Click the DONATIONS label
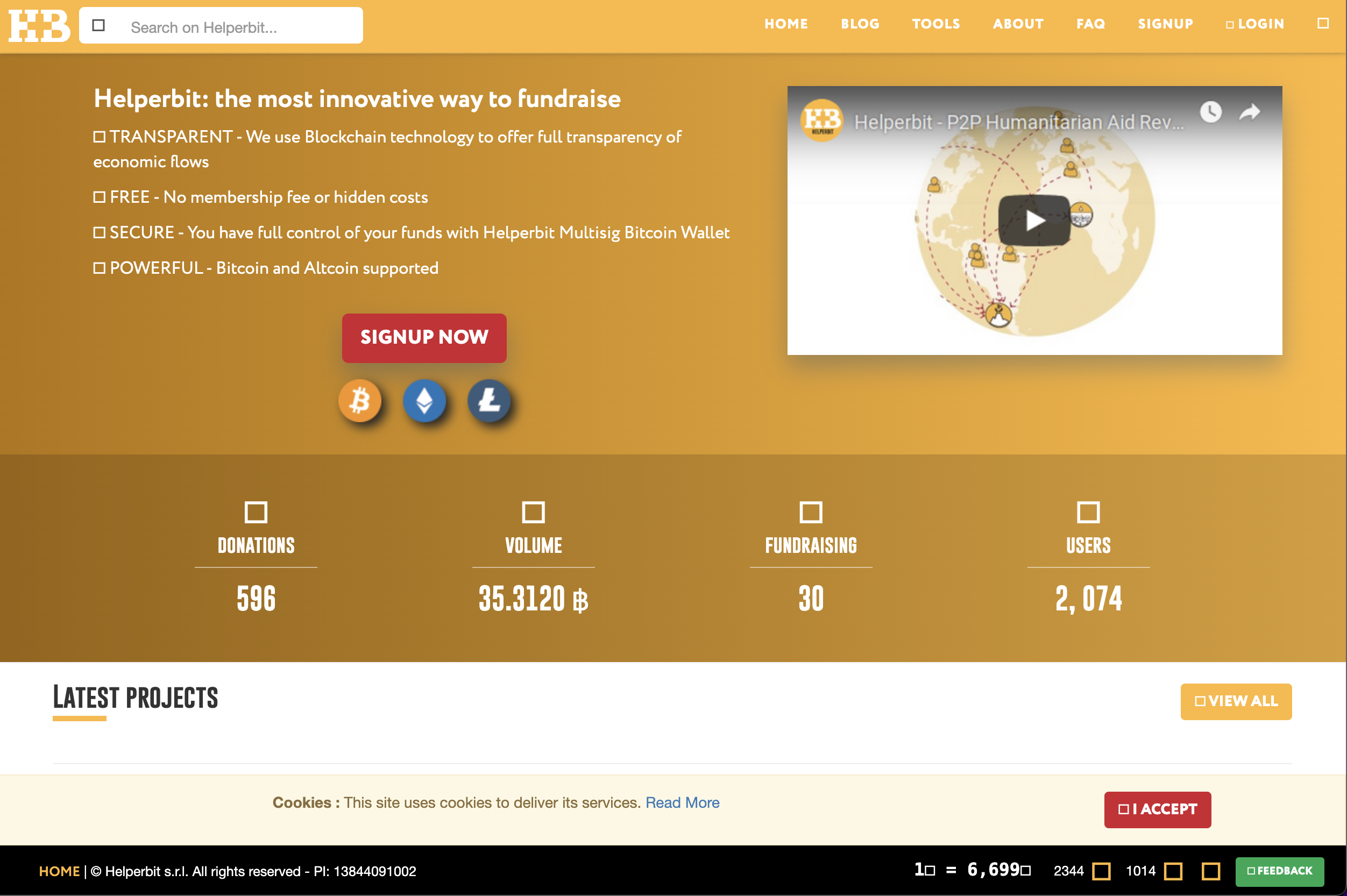The height and width of the screenshot is (896, 1347). 256,546
